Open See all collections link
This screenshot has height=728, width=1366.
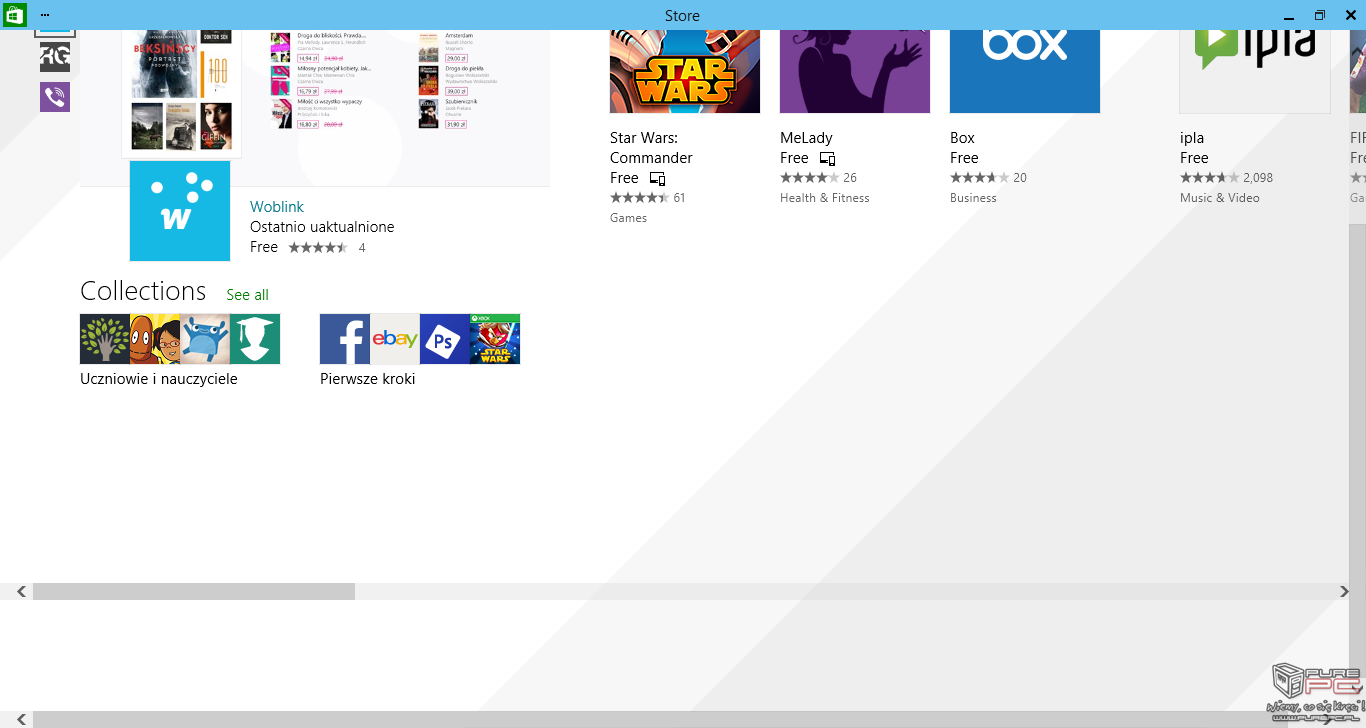pos(247,295)
